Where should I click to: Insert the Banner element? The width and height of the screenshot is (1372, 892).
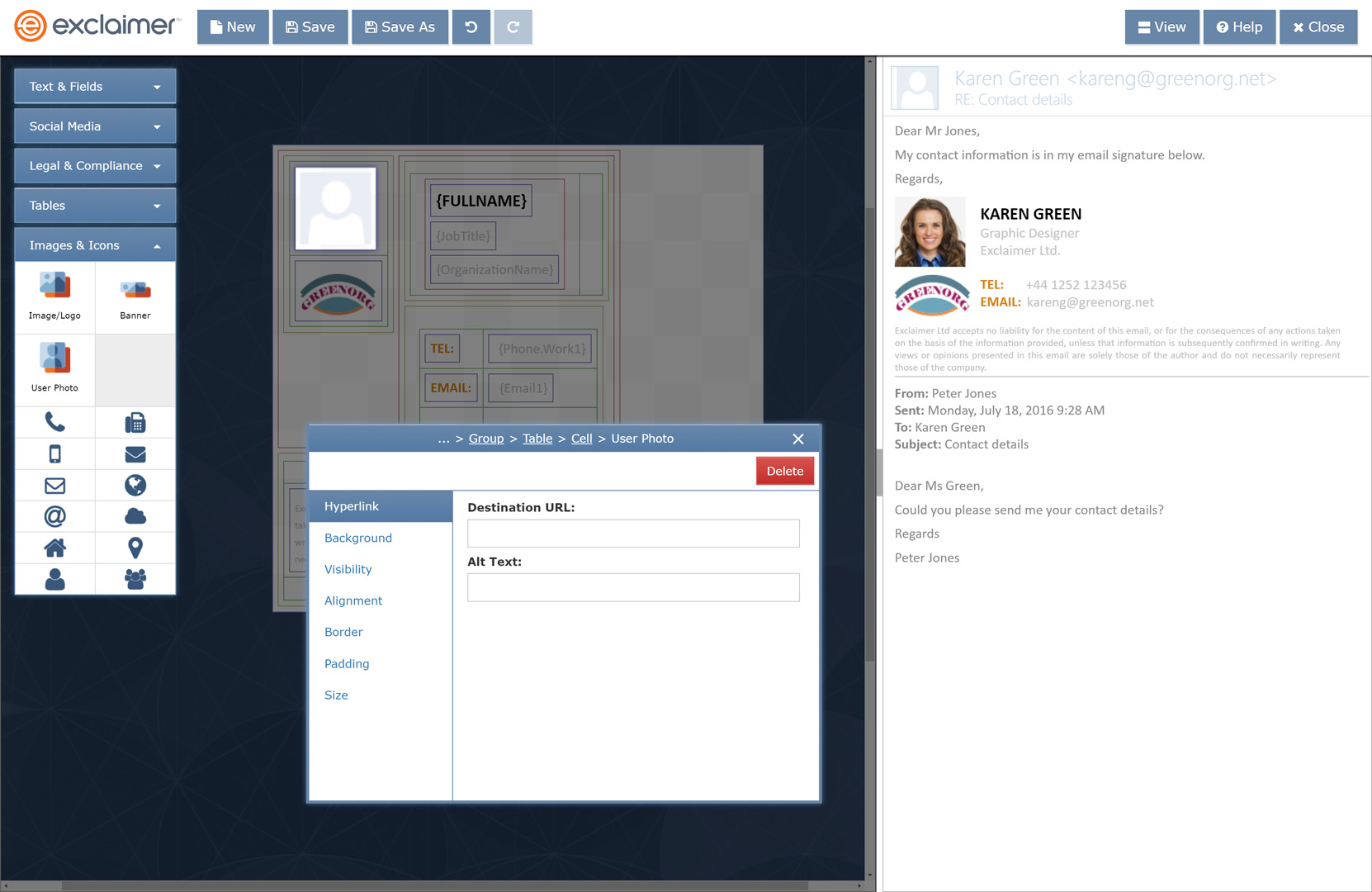[x=135, y=297]
